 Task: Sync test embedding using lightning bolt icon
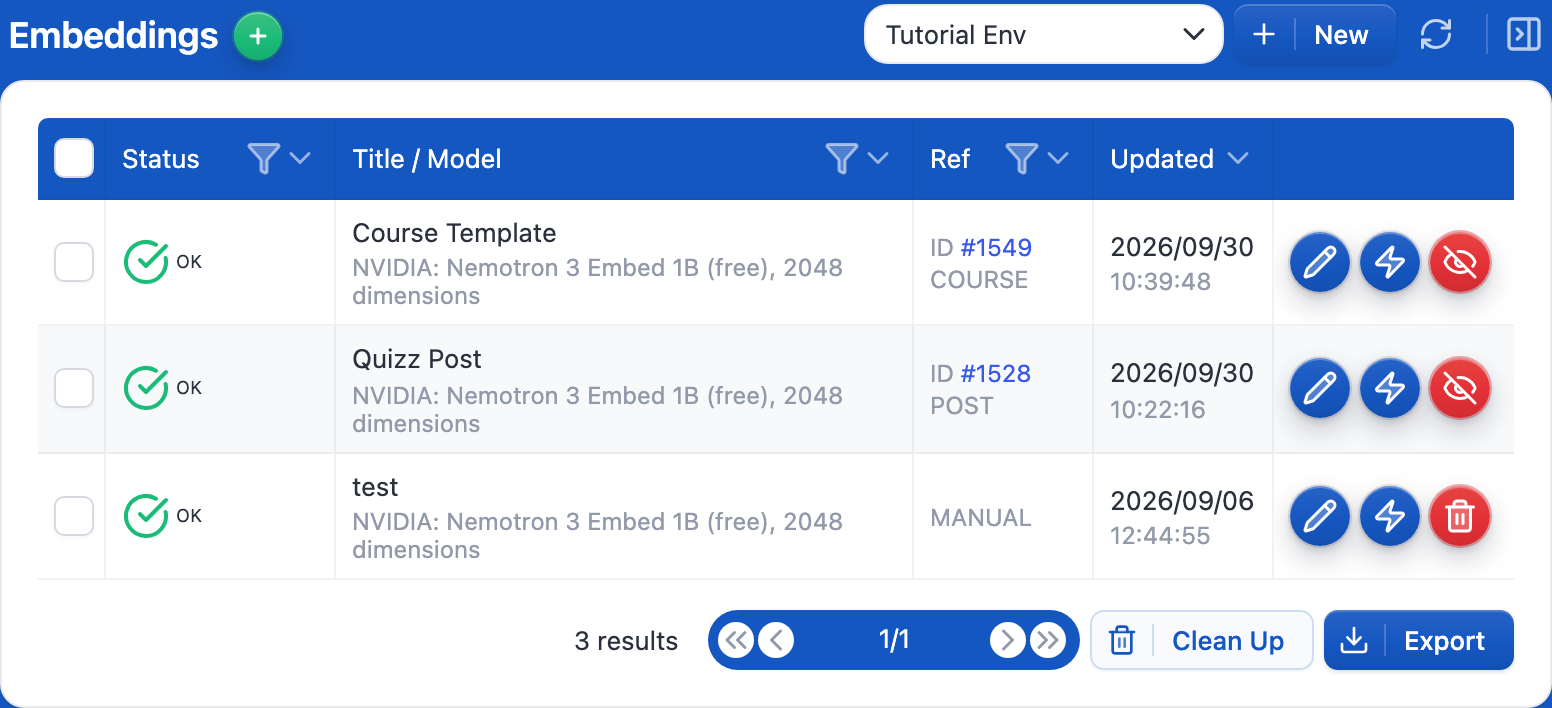tap(1390, 516)
